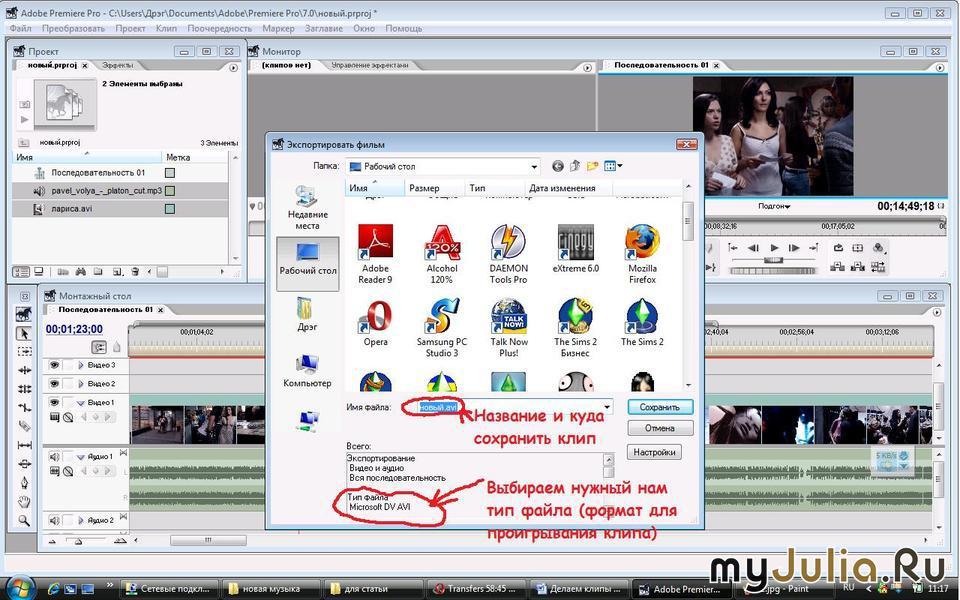The image size is (960, 600).
Task: Switch to the Эффекты tab
Action: pos(118,65)
